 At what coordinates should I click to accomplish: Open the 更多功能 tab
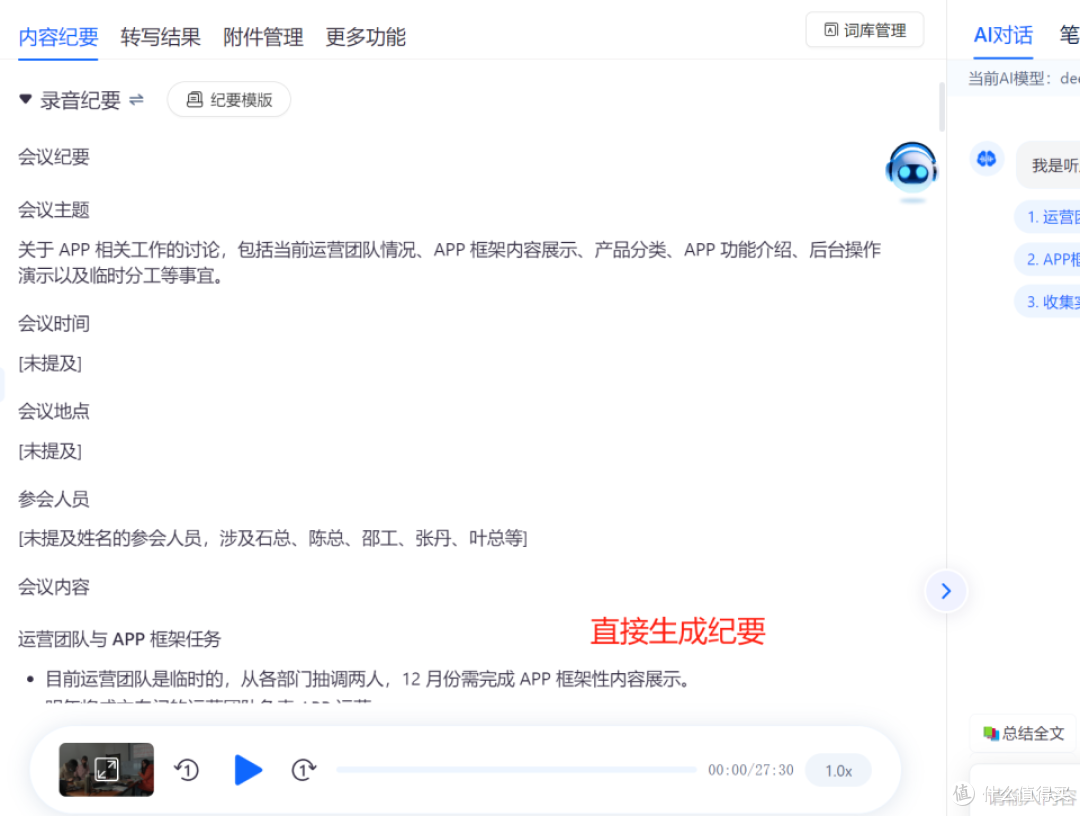tap(365, 36)
